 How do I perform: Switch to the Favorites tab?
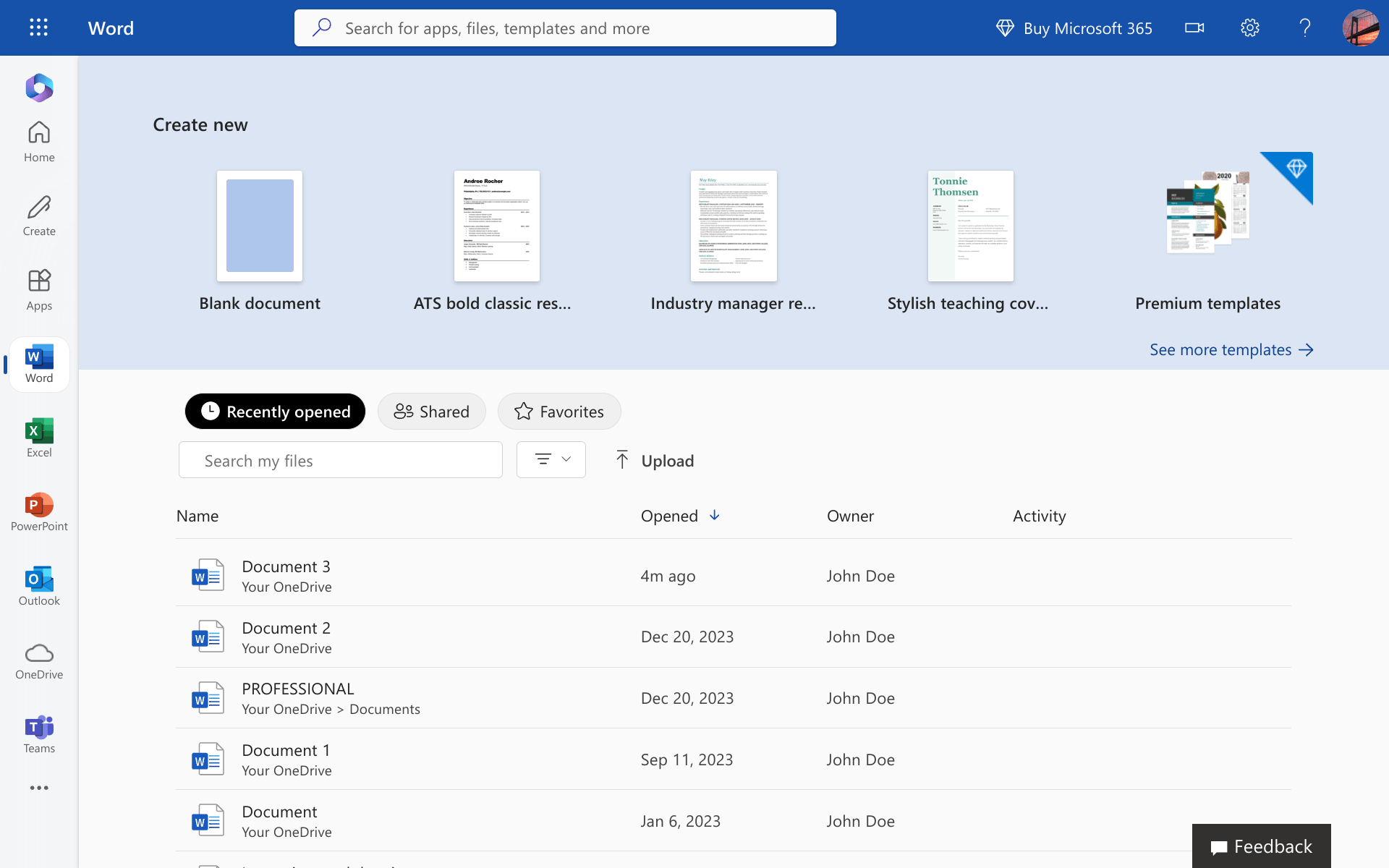(558, 411)
